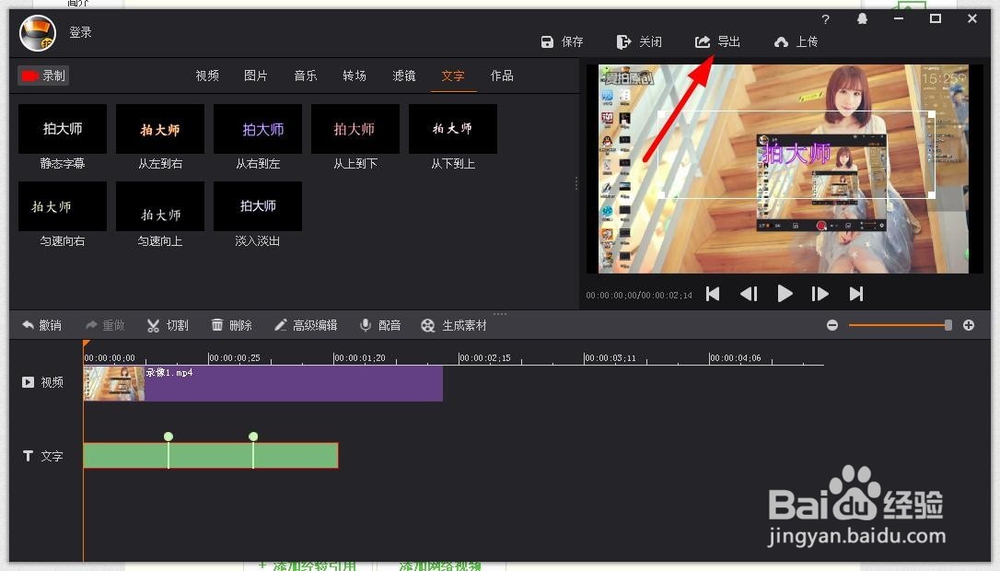This screenshot has height=571, width=1000.
Task: Select the 静态字幕 text preset
Action: pyautogui.click(x=62, y=130)
